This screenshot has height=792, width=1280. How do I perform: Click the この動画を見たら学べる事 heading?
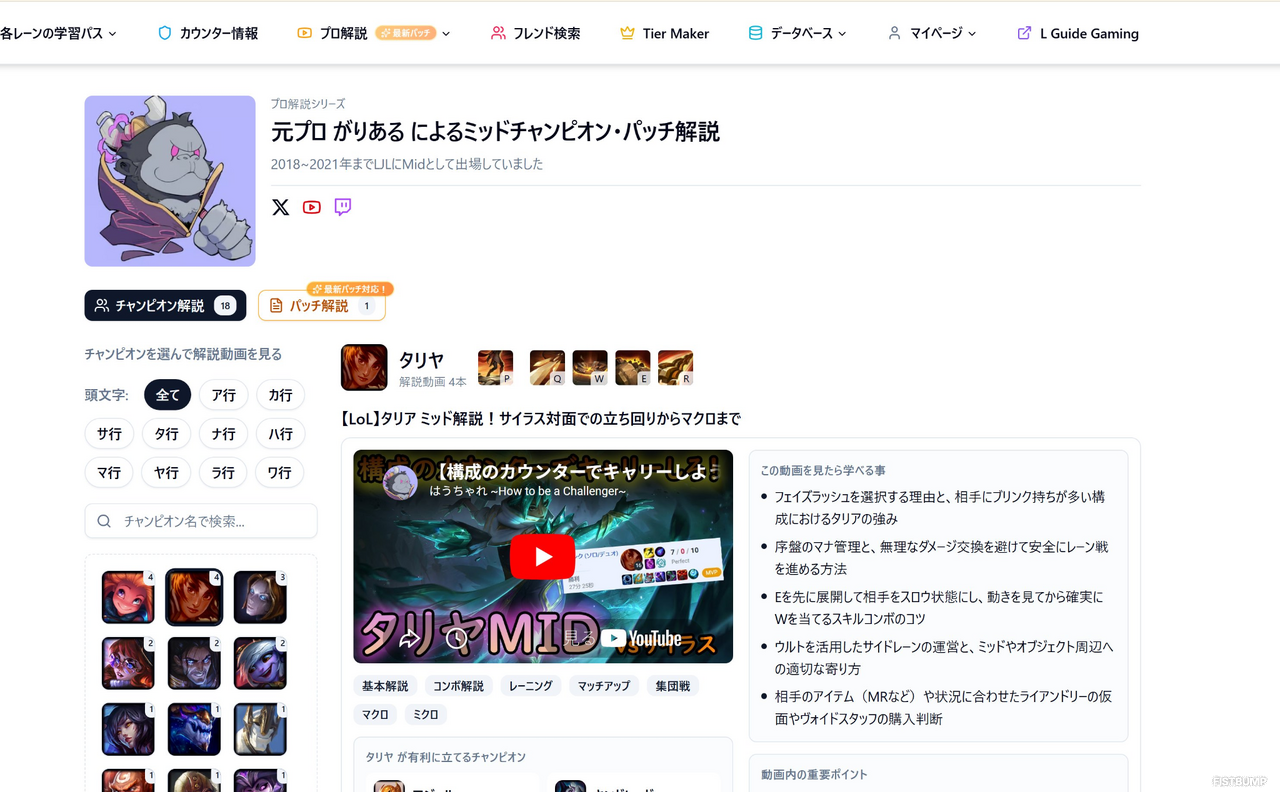(823, 470)
